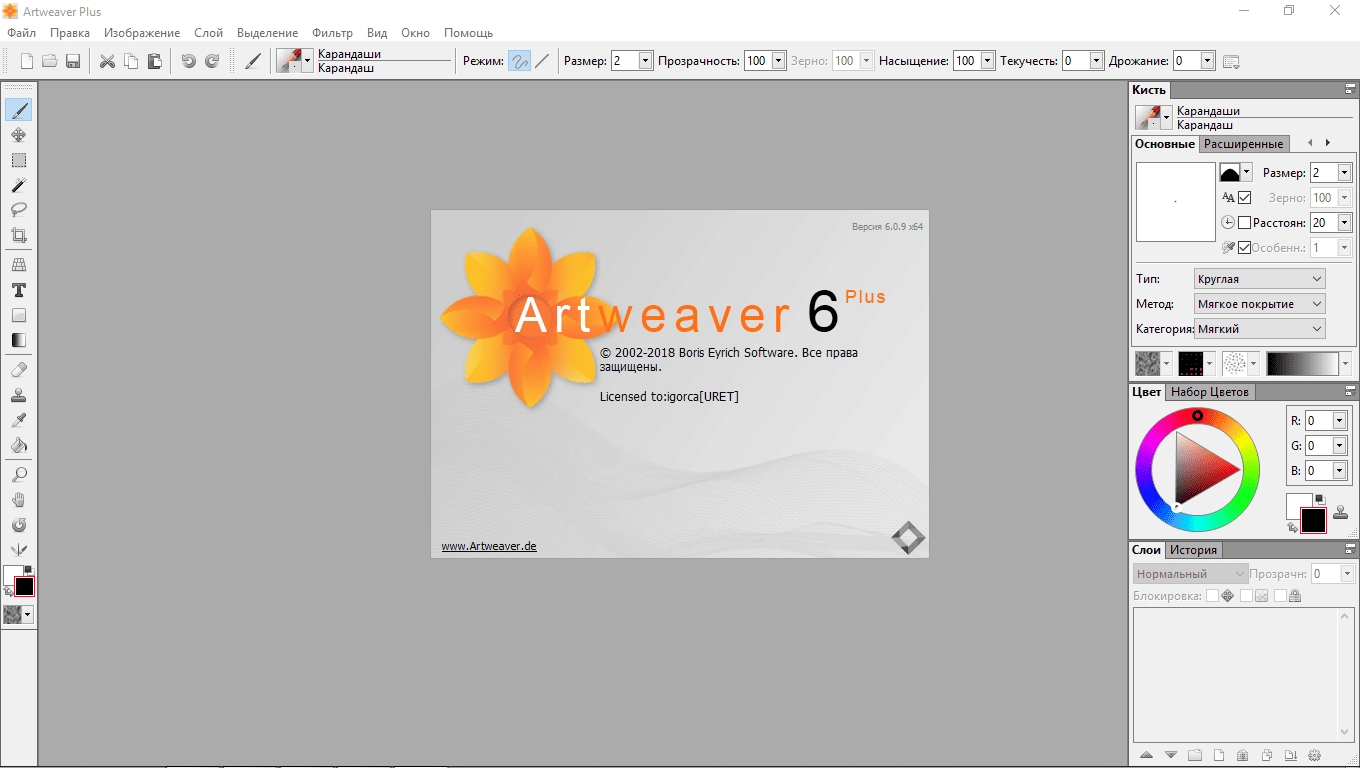Open the Файл menu
This screenshot has width=1360, height=768.
tap(21, 33)
